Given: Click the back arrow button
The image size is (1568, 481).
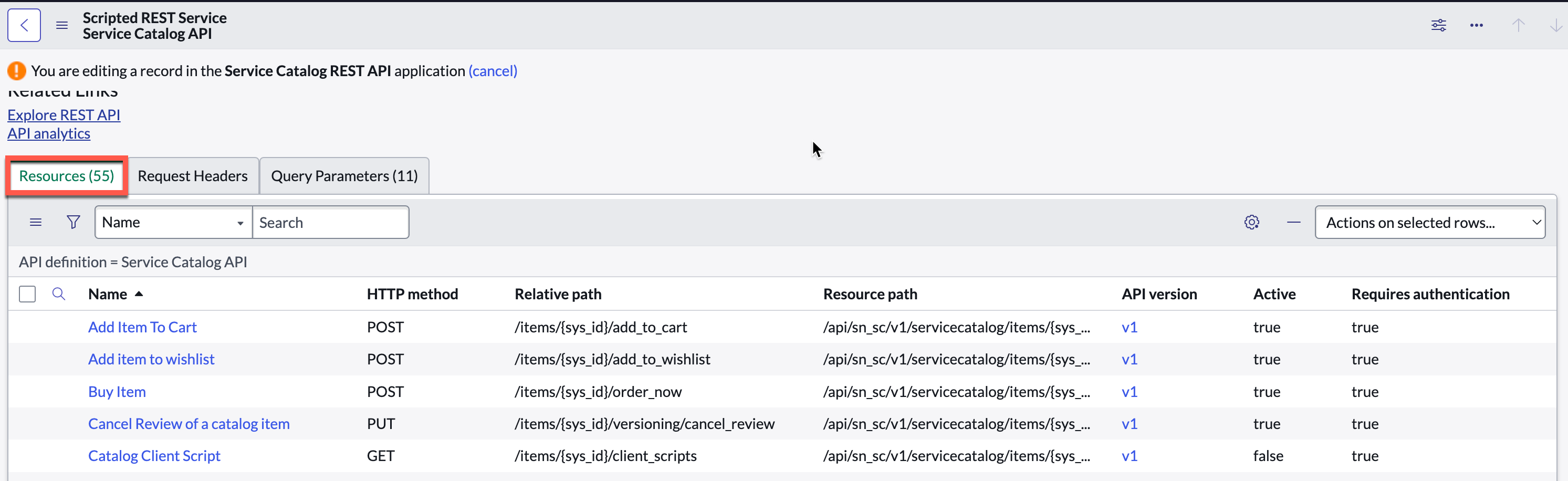Looking at the screenshot, I should tap(24, 25).
